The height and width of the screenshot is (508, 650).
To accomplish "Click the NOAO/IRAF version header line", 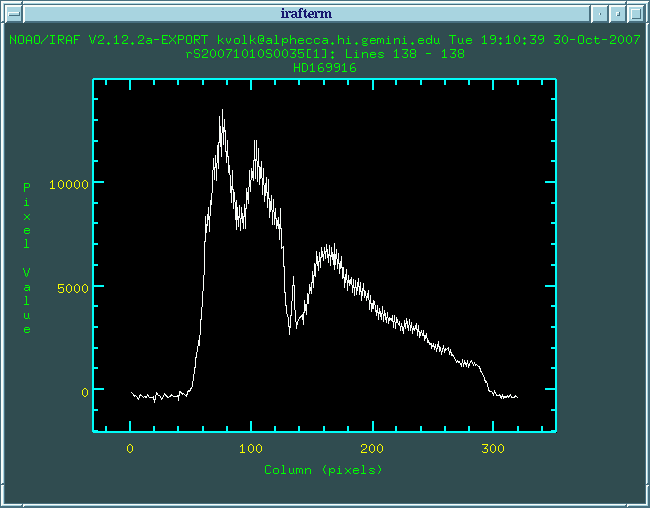I will pos(325,40).
